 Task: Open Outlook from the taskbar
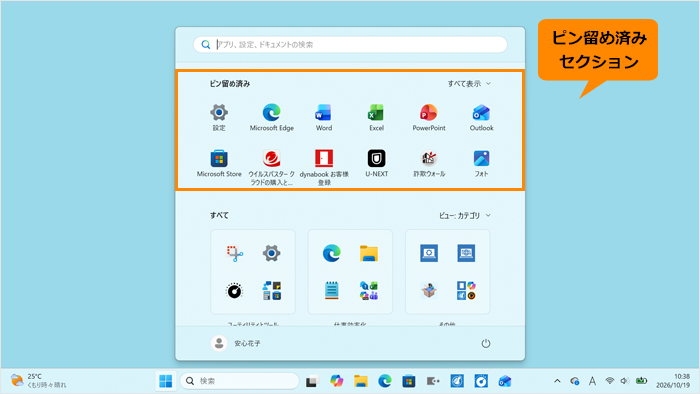505,381
